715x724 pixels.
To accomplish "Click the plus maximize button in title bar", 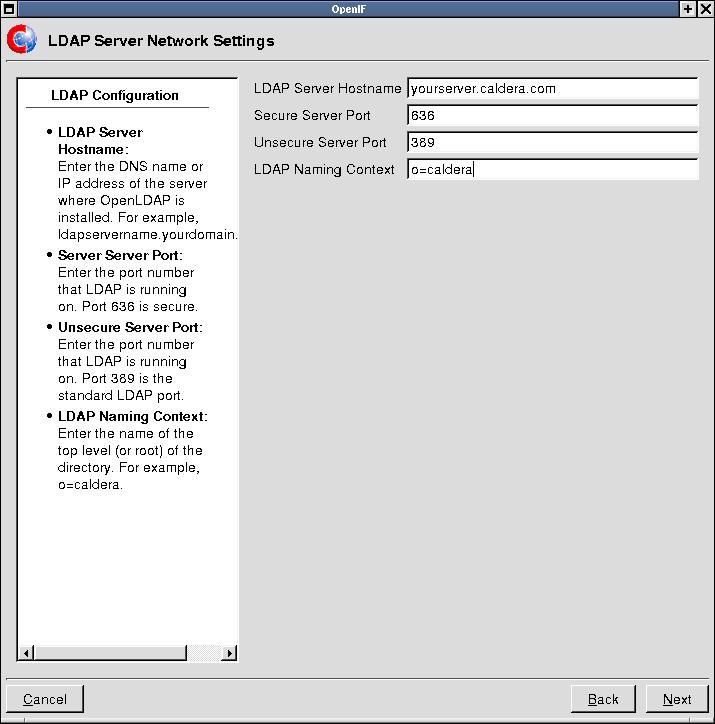I will [x=689, y=8].
